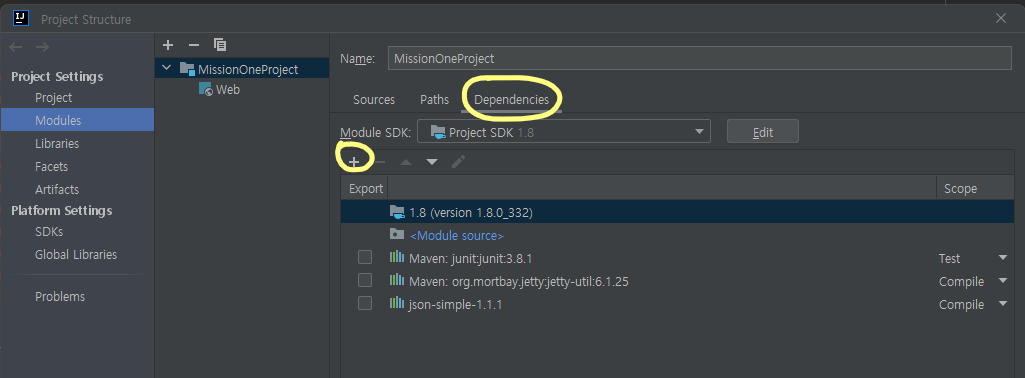
Task: Click the jetty-util library icon
Action: tap(396, 281)
